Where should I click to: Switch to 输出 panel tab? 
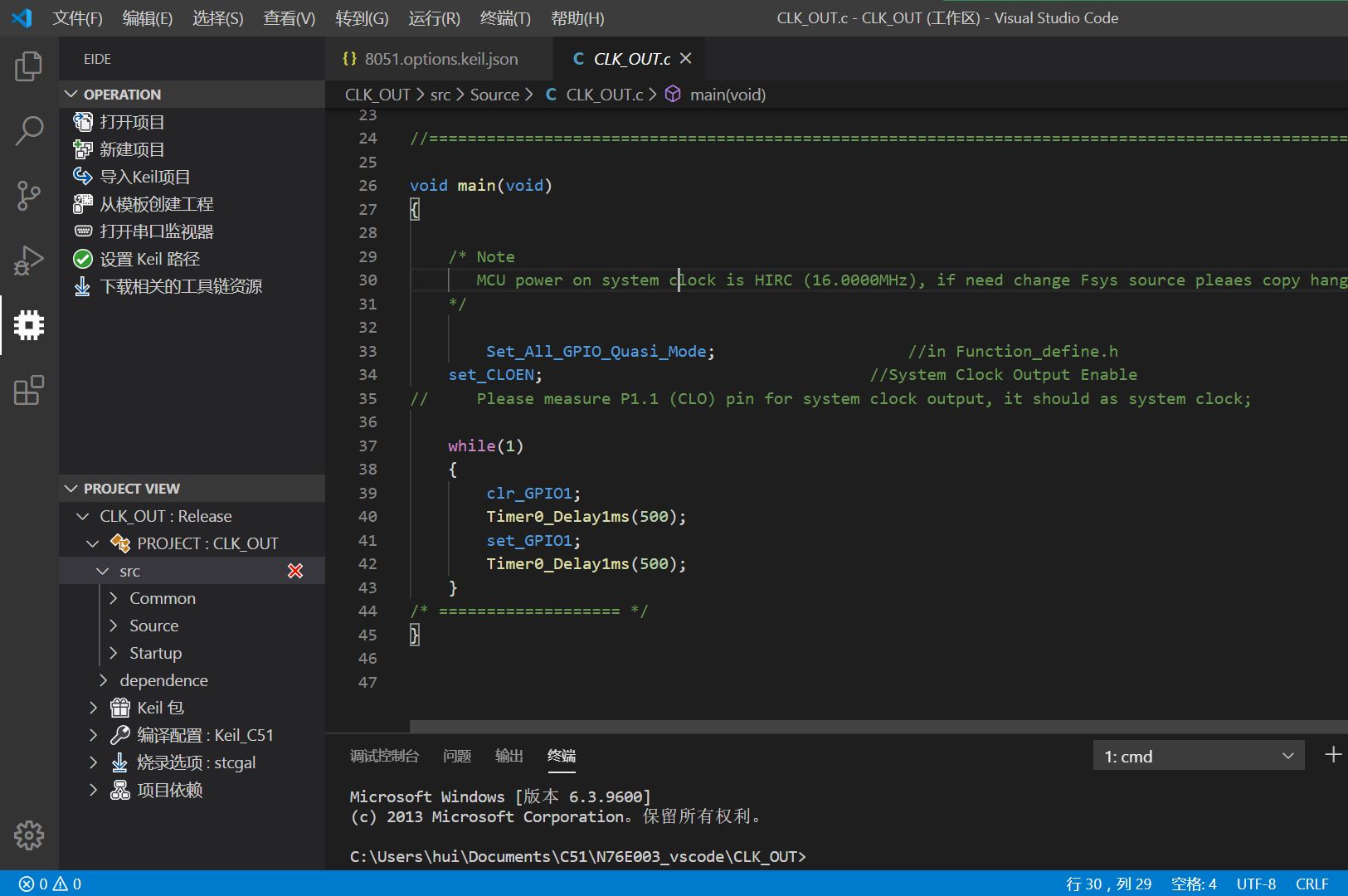509,756
